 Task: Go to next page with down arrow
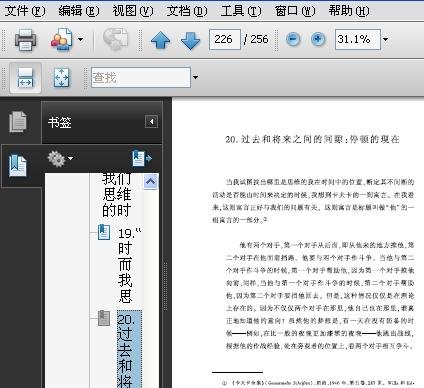(190, 40)
